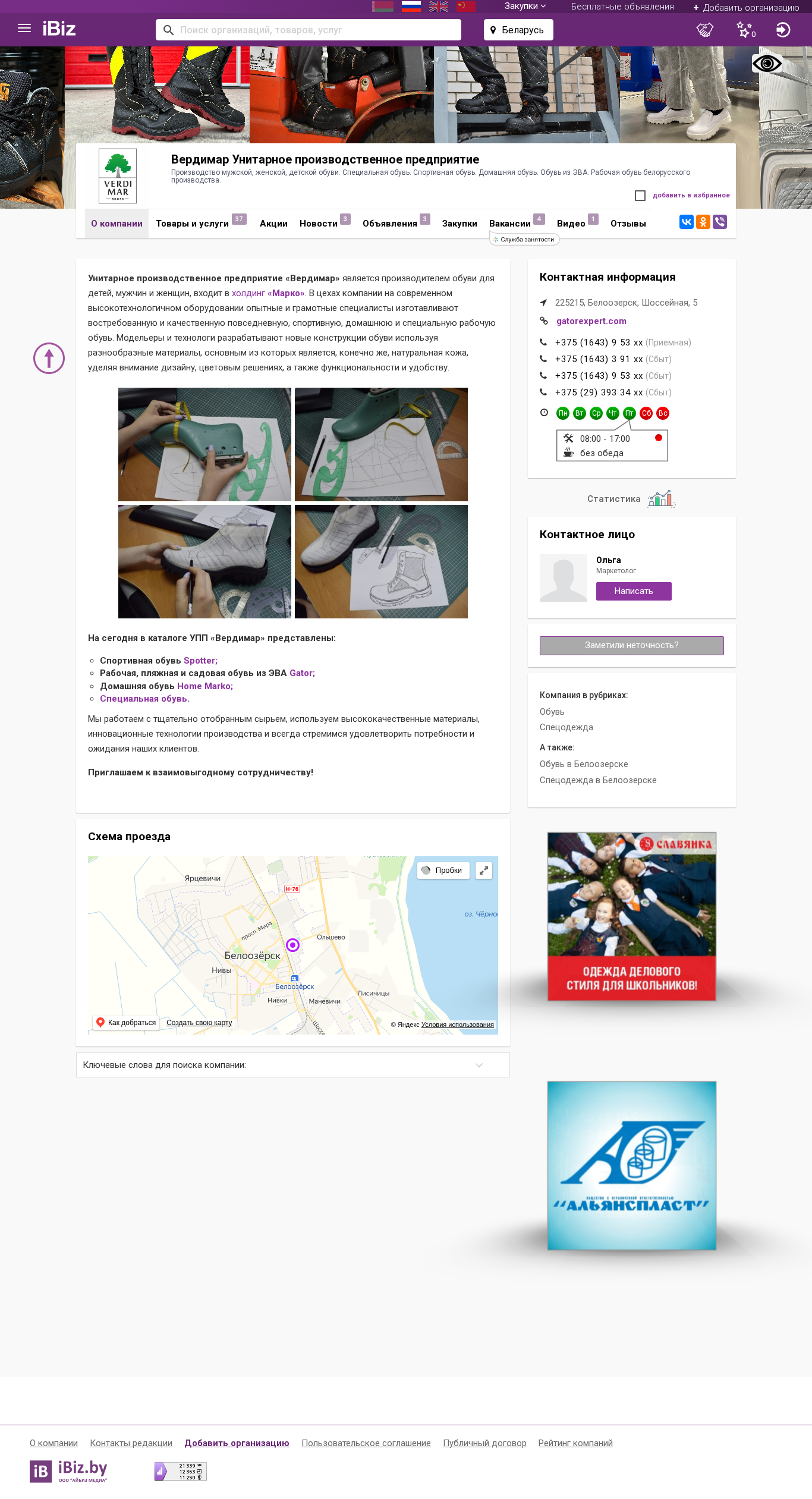Click the handshake icon in the header
The image size is (812, 1499).
[705, 30]
